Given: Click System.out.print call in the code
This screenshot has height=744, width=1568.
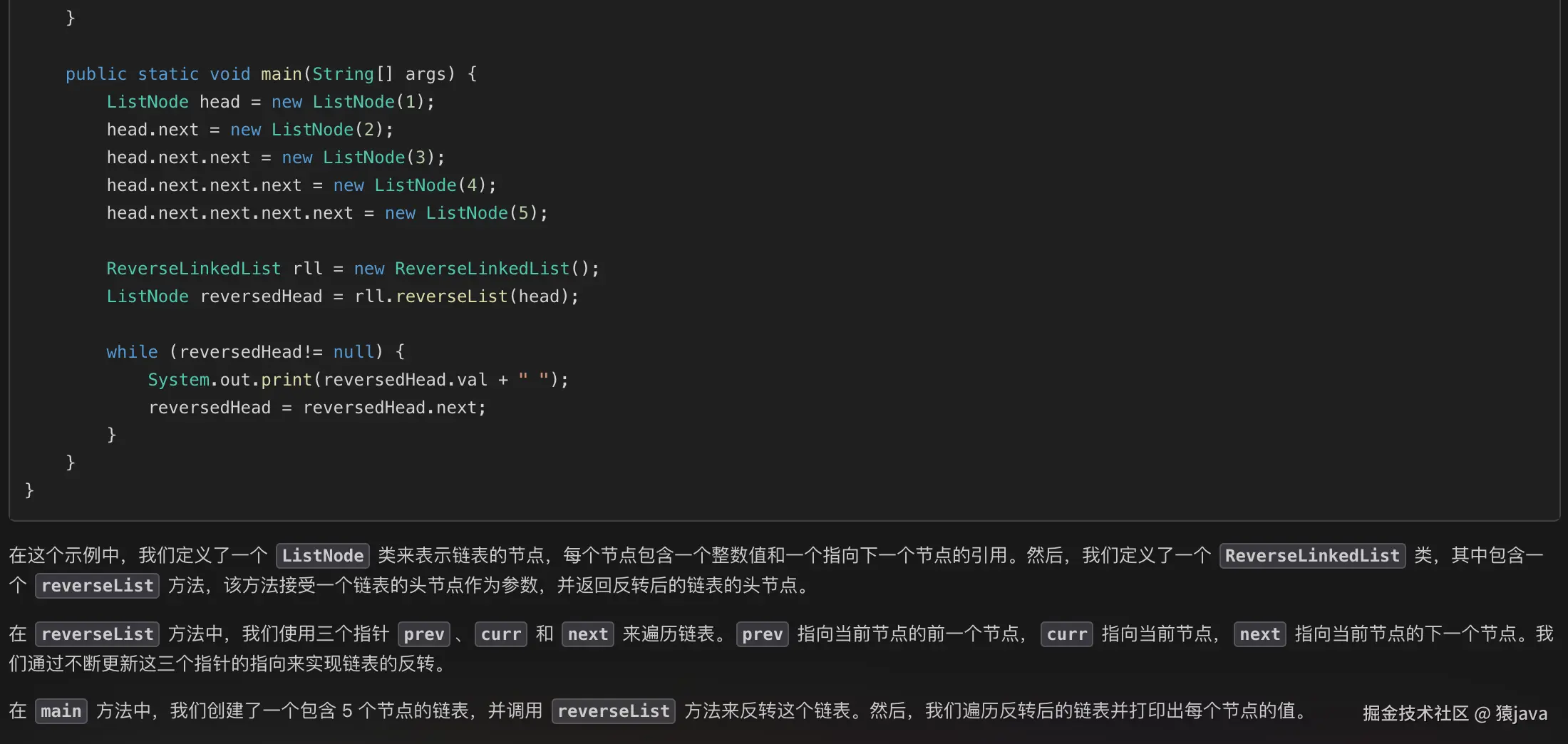Looking at the screenshot, I should [229, 380].
